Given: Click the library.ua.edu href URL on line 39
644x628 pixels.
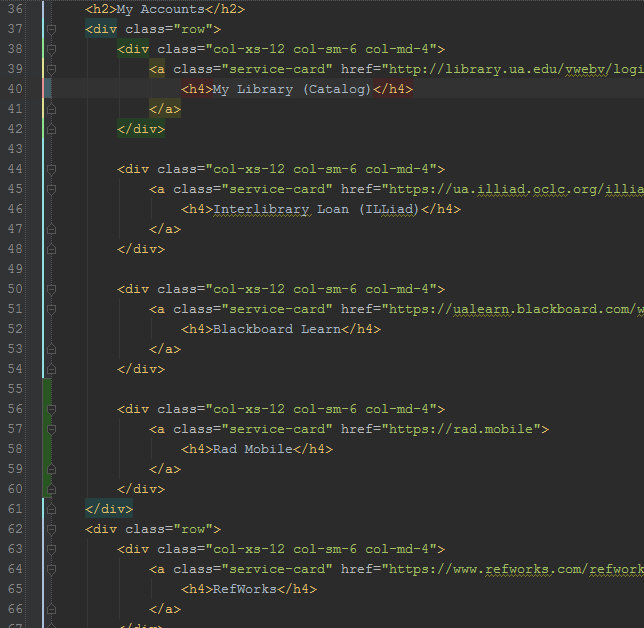Looking at the screenshot, I should coord(516,69).
